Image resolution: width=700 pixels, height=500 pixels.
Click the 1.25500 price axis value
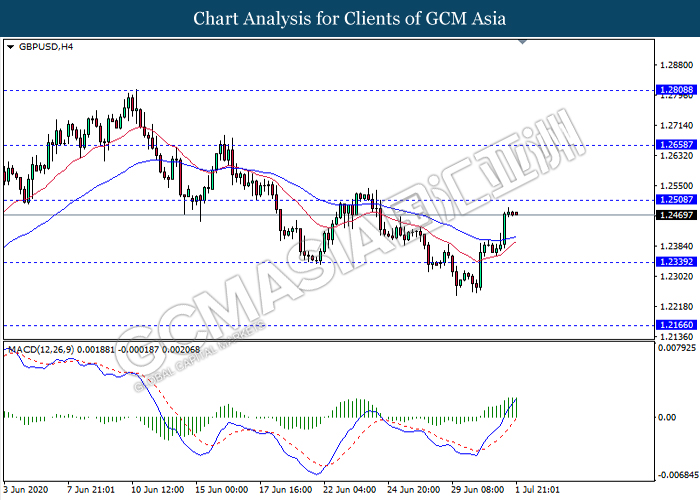point(677,186)
